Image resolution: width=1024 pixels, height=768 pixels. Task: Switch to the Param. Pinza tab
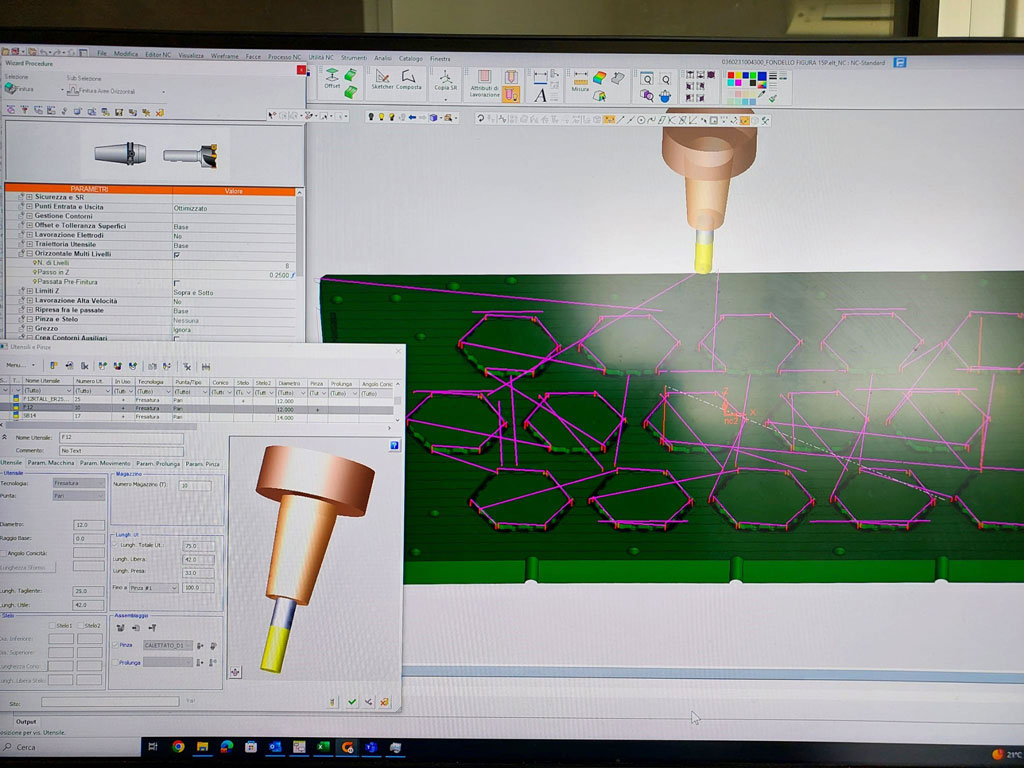tap(202, 464)
